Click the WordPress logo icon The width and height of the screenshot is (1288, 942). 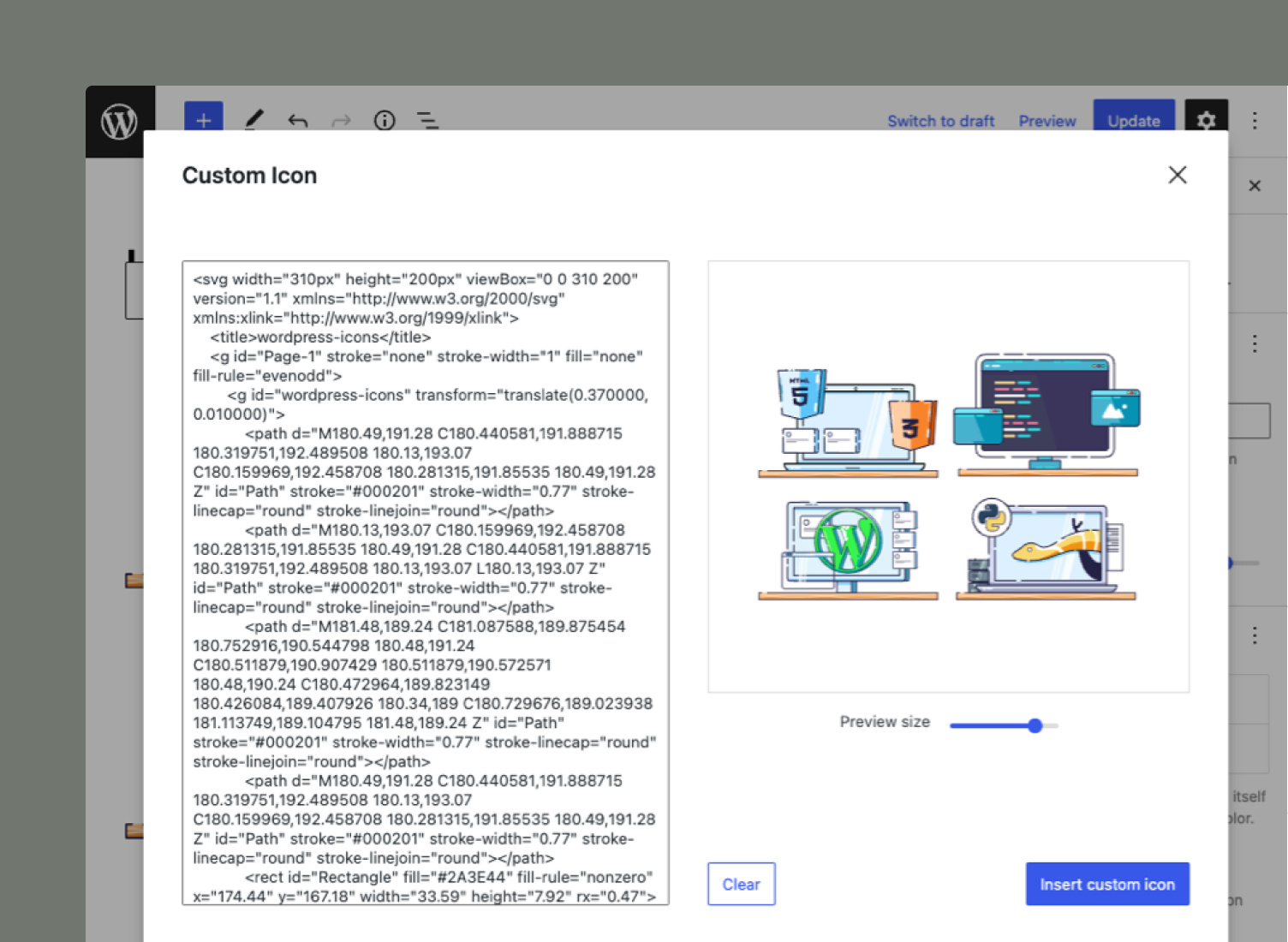tap(120, 122)
